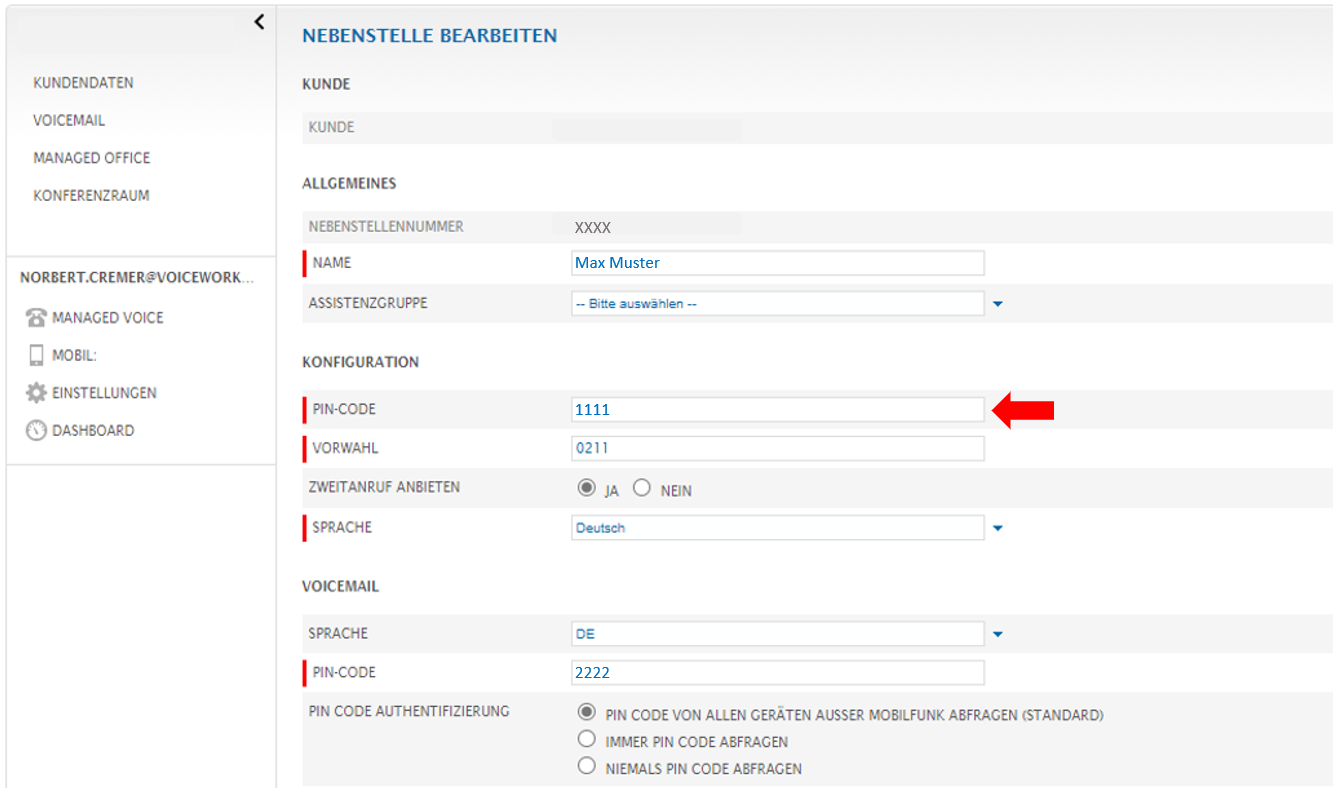Click the Konfiguration PIN-Code field with 1111
The width and height of the screenshot is (1333, 788).
click(777, 410)
